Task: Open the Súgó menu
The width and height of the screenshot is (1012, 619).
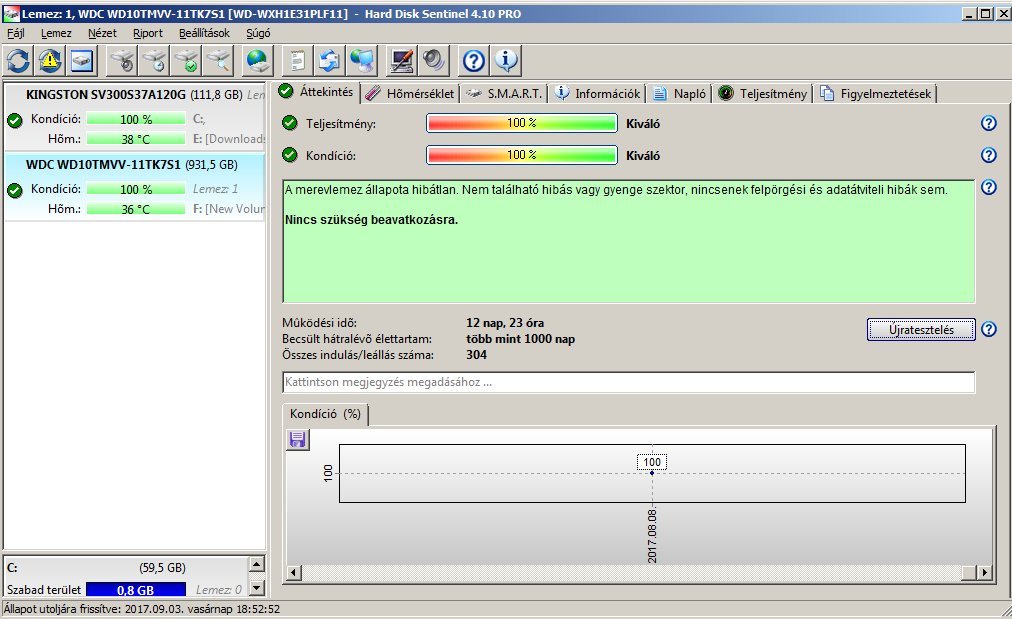Action: tap(258, 33)
